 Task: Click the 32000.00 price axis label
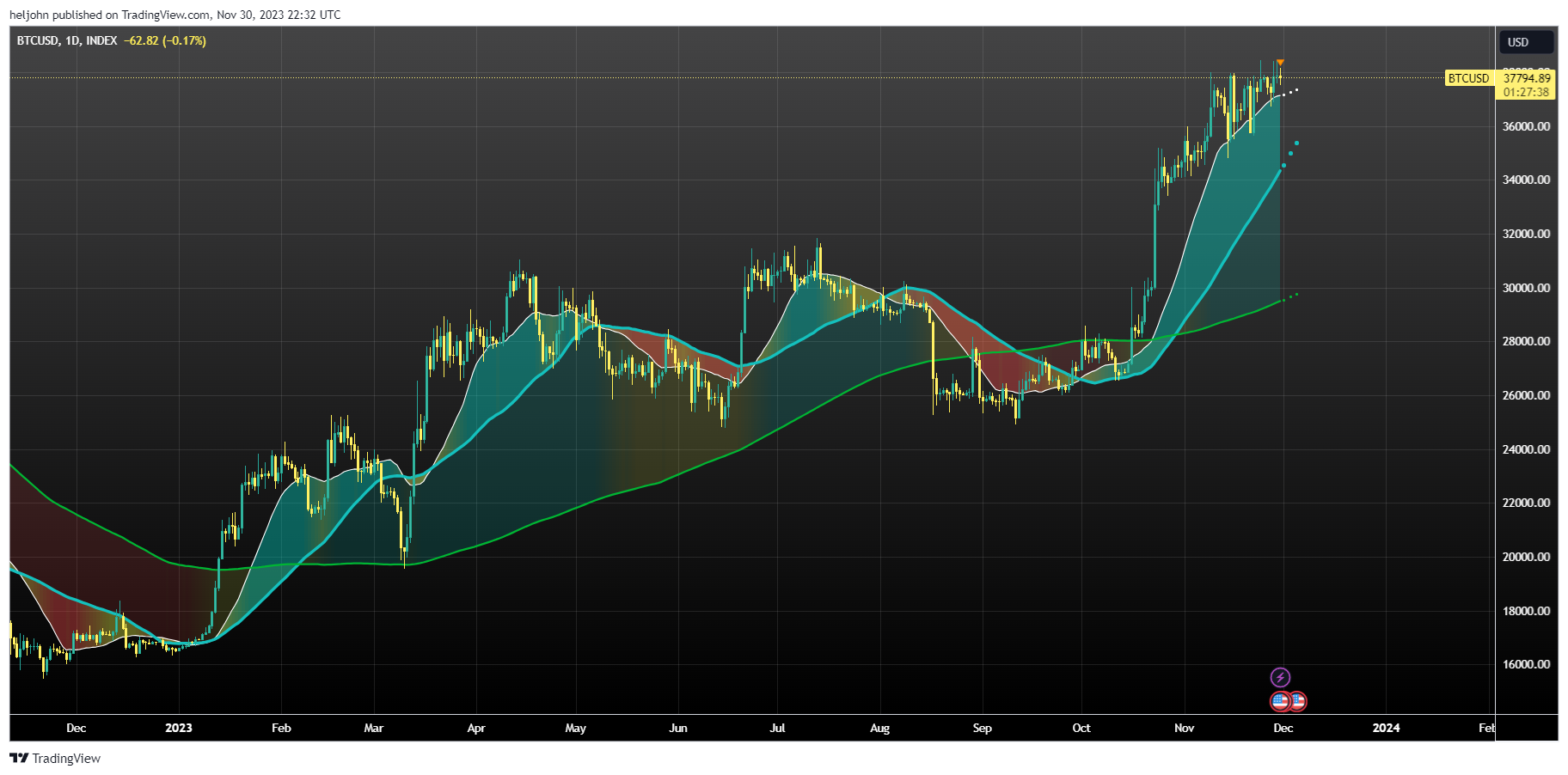1526,234
